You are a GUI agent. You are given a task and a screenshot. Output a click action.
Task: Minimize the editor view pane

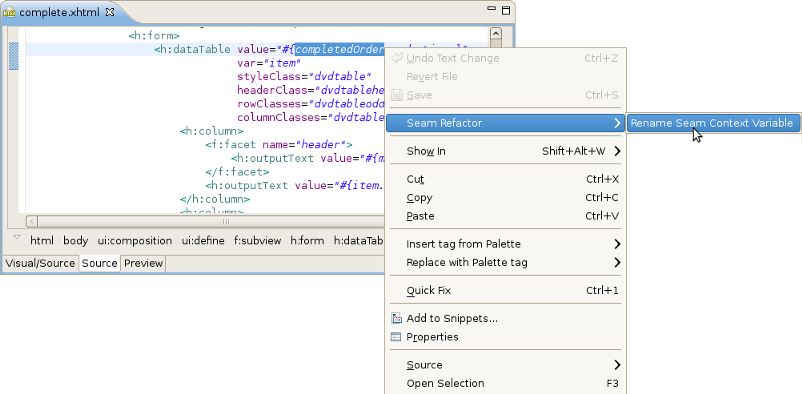pyautogui.click(x=492, y=9)
